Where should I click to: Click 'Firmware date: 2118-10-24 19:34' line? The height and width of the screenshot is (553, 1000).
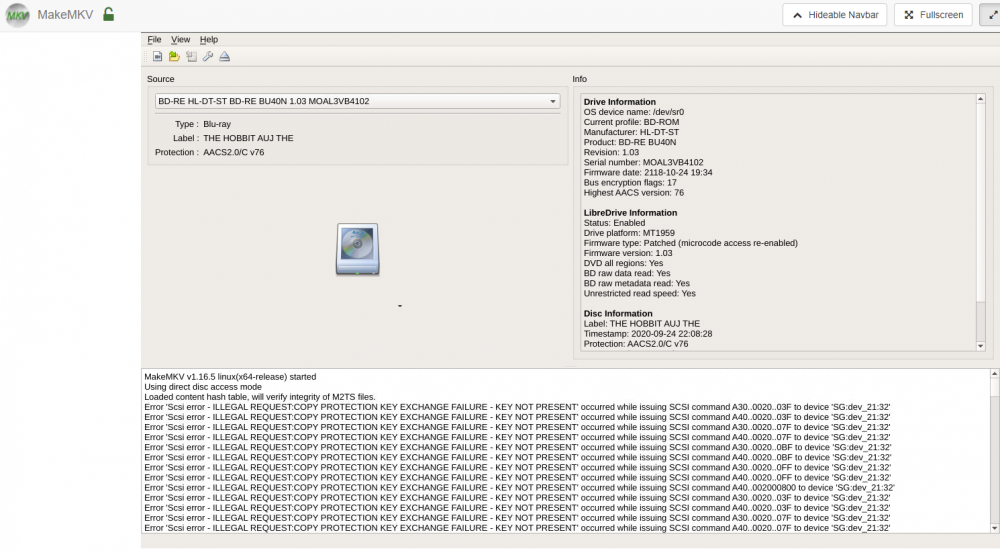pyautogui.click(x=648, y=173)
